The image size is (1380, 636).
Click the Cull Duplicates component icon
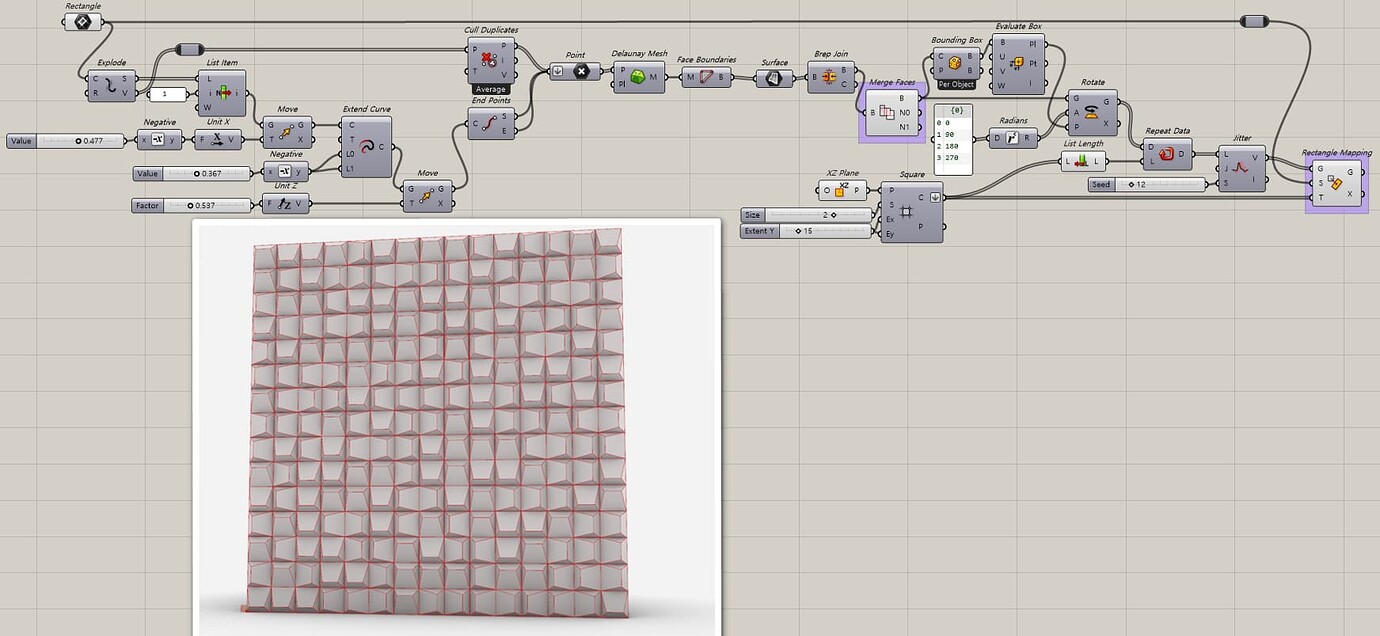[490, 60]
